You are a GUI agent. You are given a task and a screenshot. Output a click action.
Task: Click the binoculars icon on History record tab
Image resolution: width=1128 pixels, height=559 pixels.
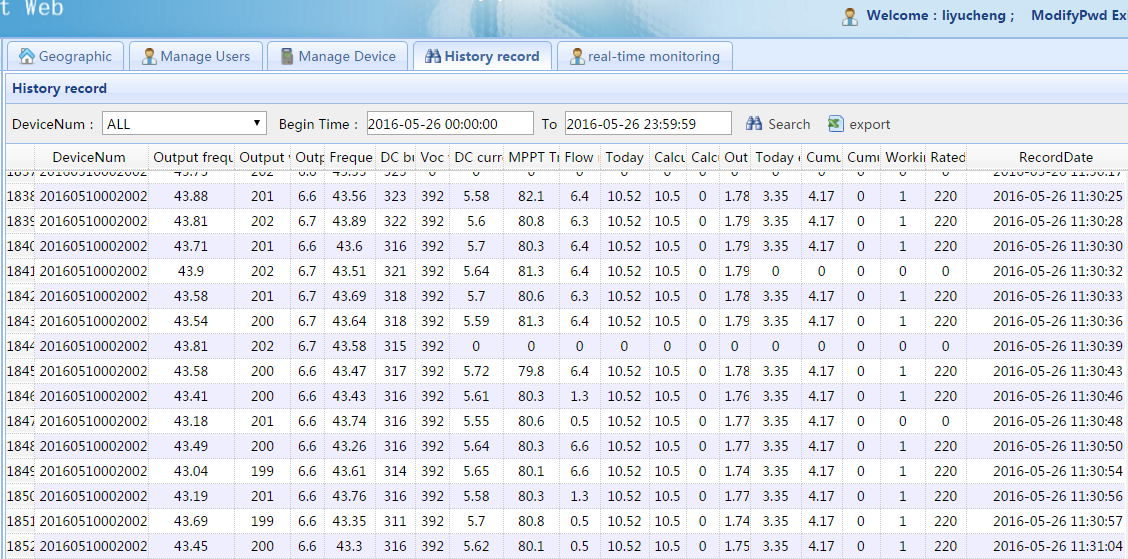[x=432, y=56]
